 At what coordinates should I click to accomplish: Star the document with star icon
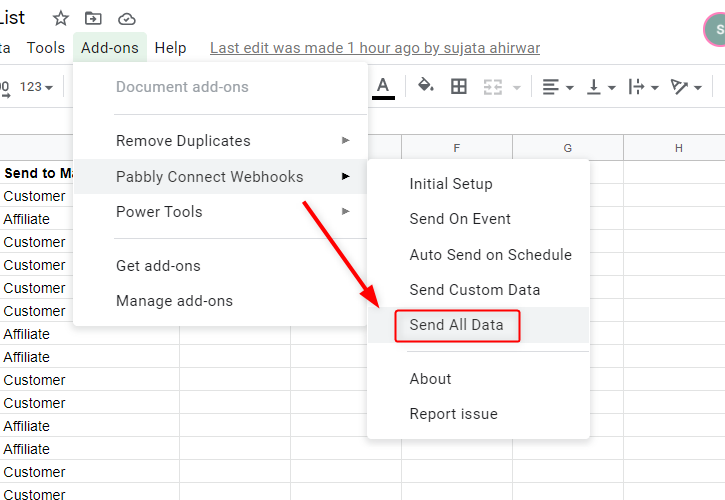coord(61,19)
